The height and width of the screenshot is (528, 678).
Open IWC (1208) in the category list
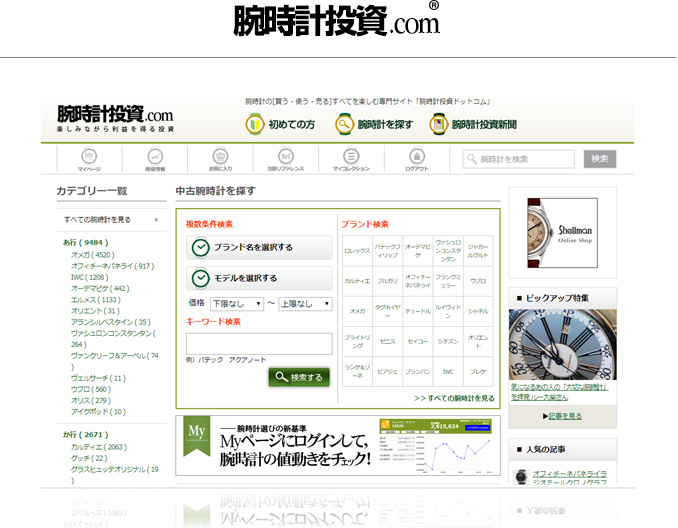pyautogui.click(x=90, y=277)
